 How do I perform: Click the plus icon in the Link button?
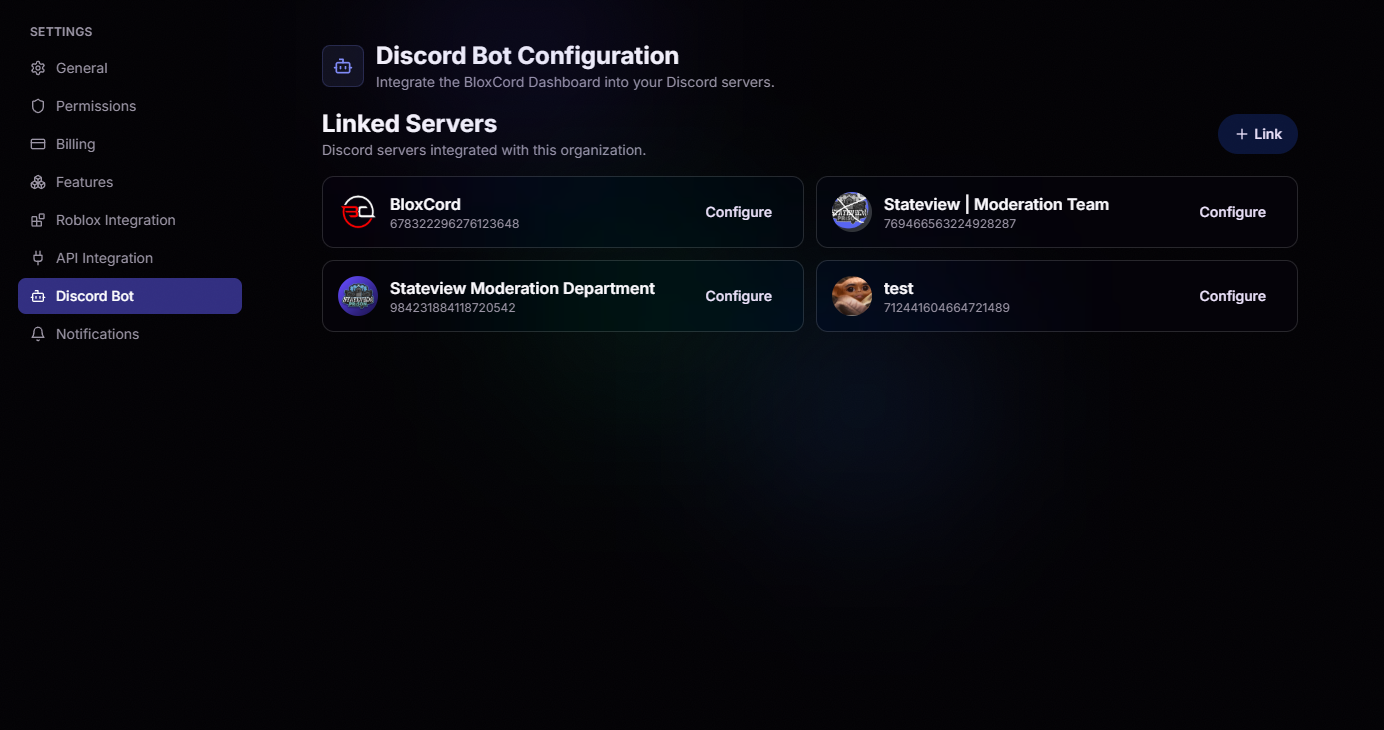click(1242, 134)
